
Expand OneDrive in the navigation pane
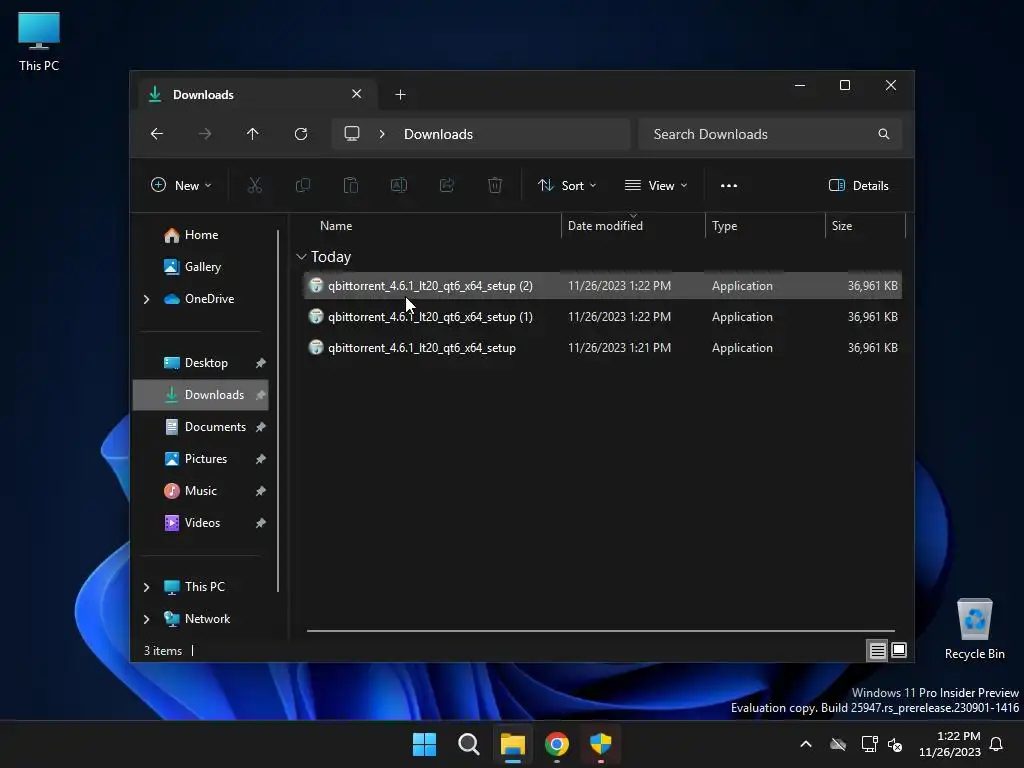coord(146,299)
